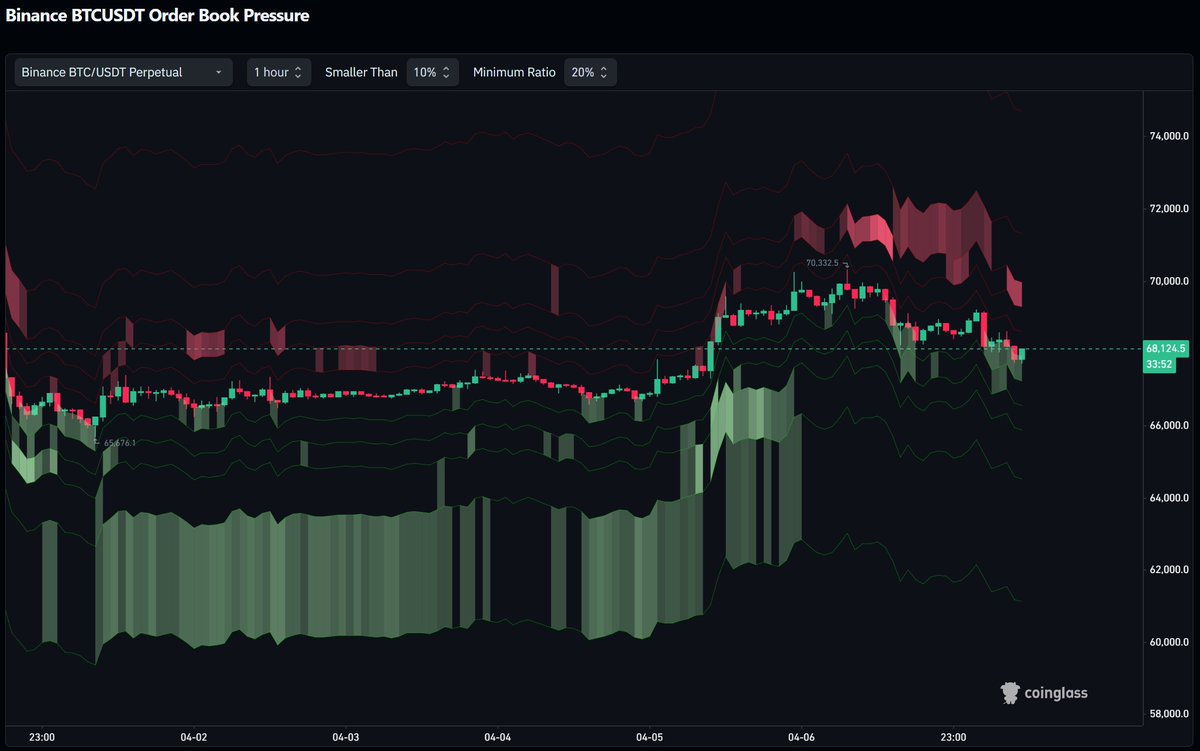Click the 58,000.0 price axis label
The height and width of the screenshot is (751, 1200).
1168,714
